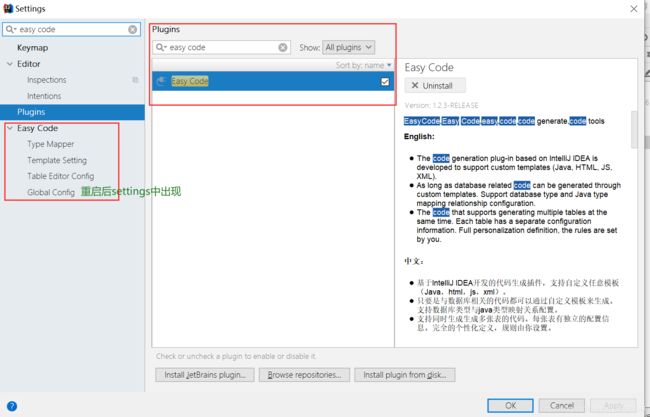
Task: Open Easy Code settings section
Action: [x=37, y=128]
